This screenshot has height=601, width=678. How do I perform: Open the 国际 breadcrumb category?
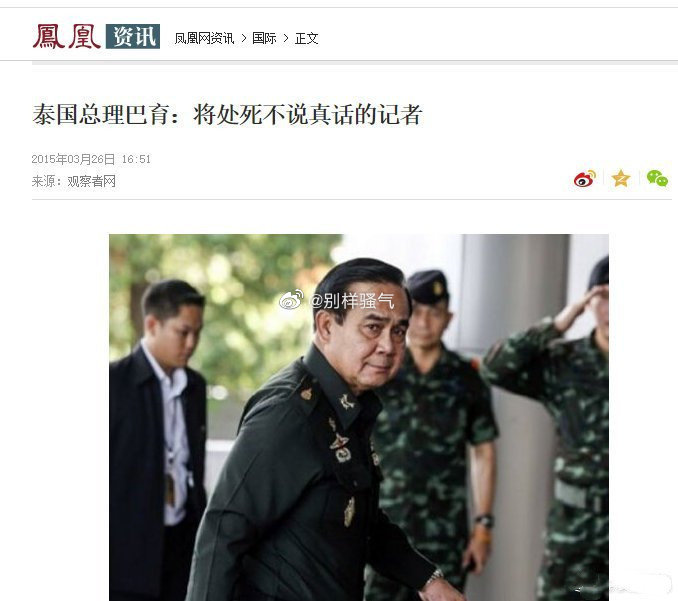264,38
